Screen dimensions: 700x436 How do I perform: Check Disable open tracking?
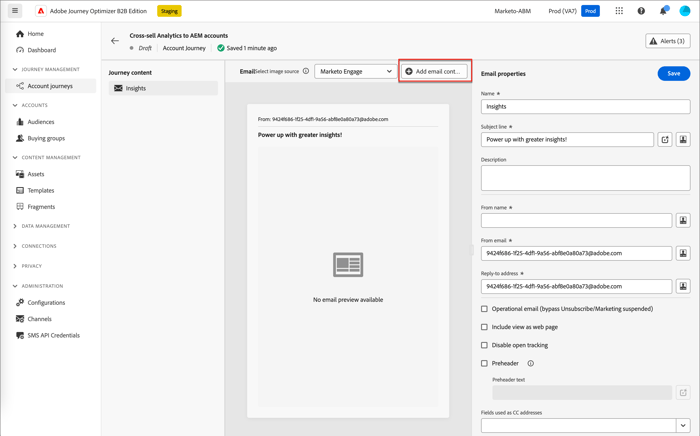tap(484, 345)
